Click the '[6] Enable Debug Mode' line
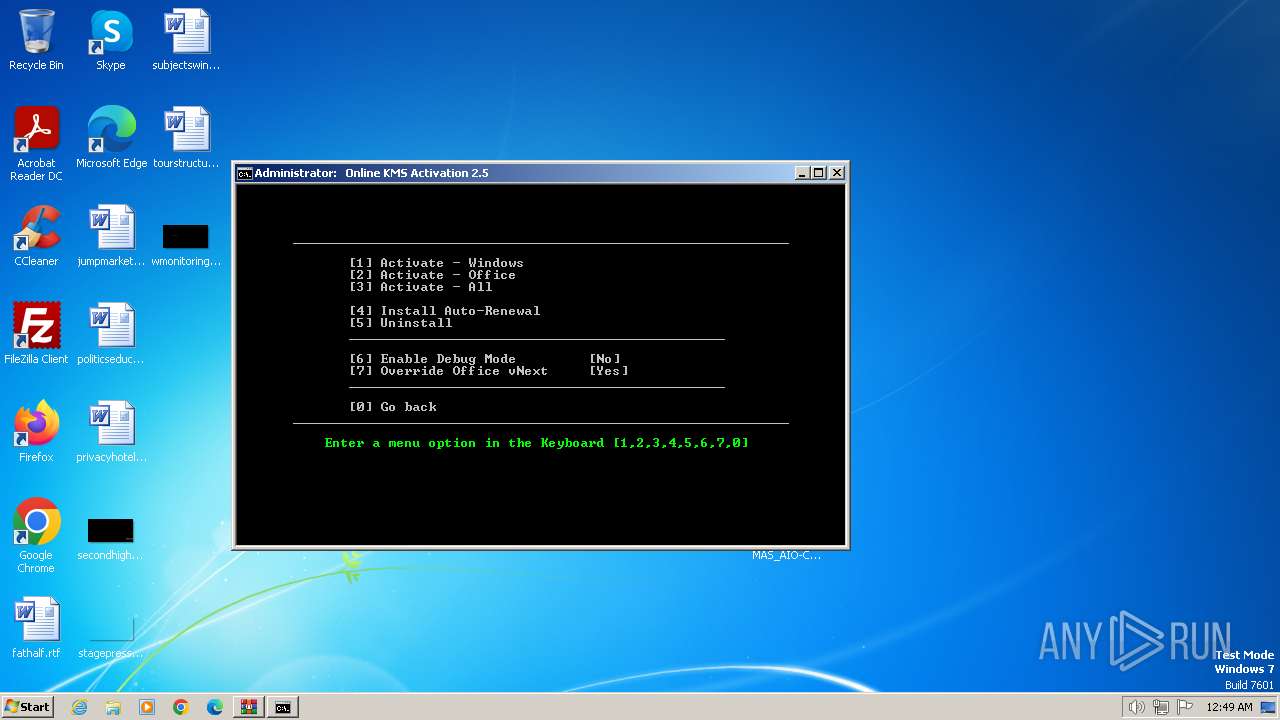1280x720 pixels. (432, 359)
